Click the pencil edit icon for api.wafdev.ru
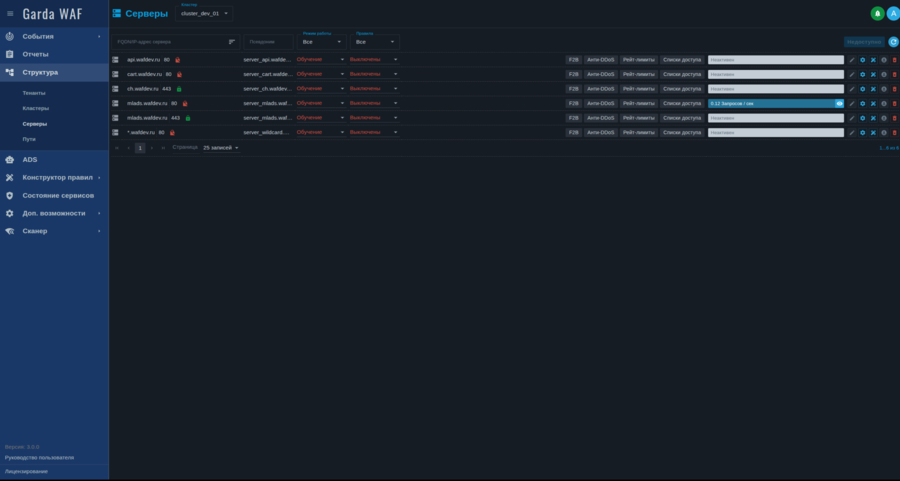The image size is (900, 481). click(852, 60)
